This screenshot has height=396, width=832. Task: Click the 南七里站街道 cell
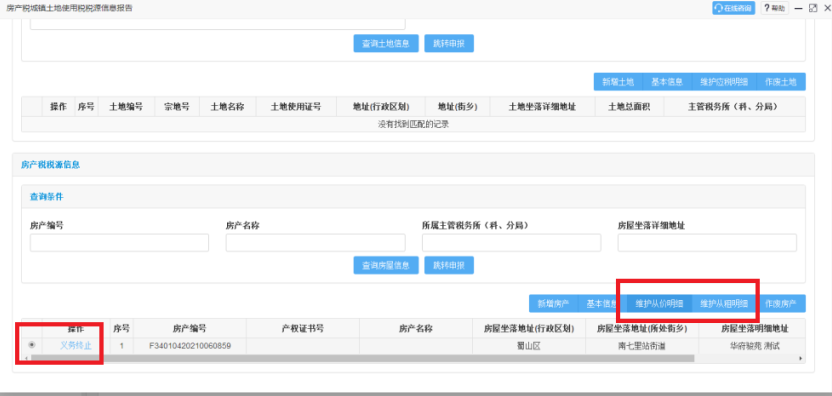point(642,346)
